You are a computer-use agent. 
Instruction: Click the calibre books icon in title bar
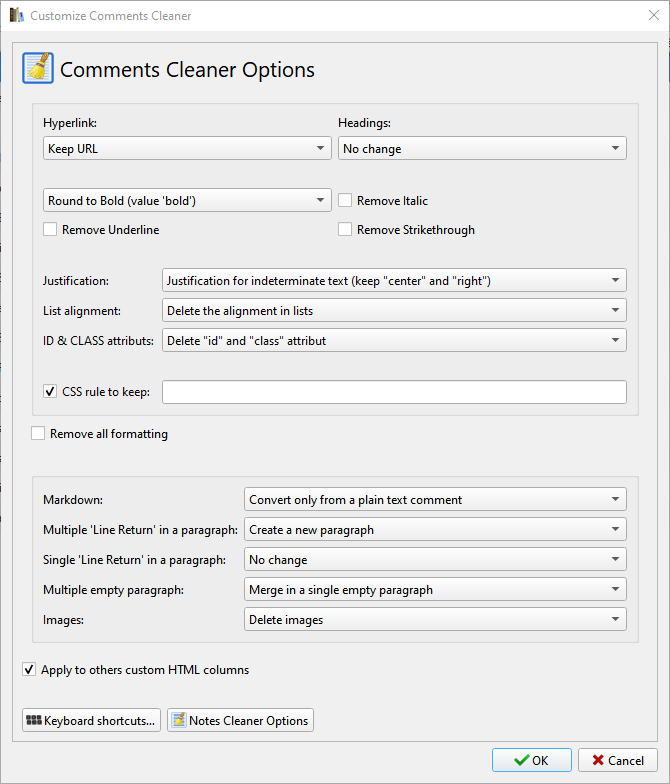tap(16, 15)
